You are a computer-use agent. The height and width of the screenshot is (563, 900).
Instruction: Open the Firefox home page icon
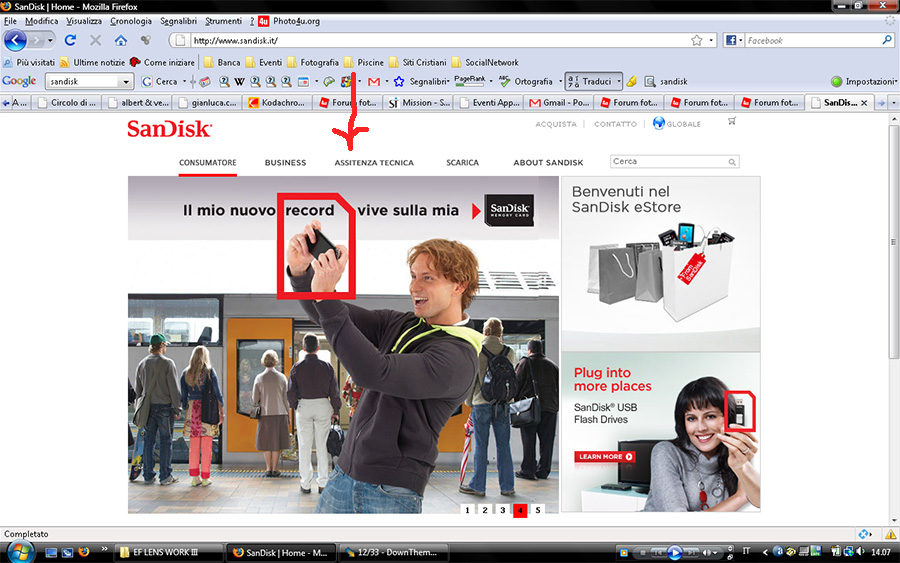pos(121,40)
